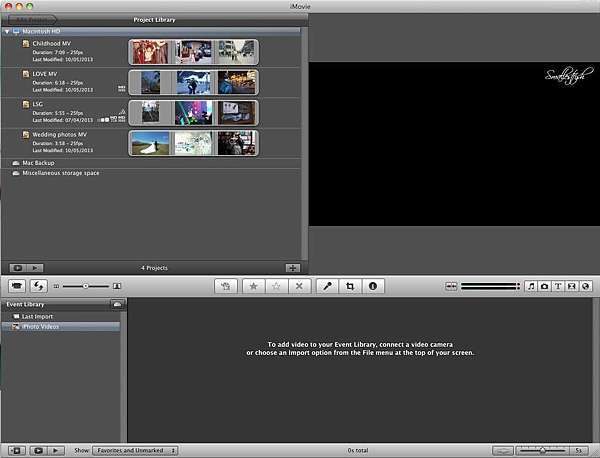Play project full screen in Project Library
The height and width of the screenshot is (458, 600).
18,268
